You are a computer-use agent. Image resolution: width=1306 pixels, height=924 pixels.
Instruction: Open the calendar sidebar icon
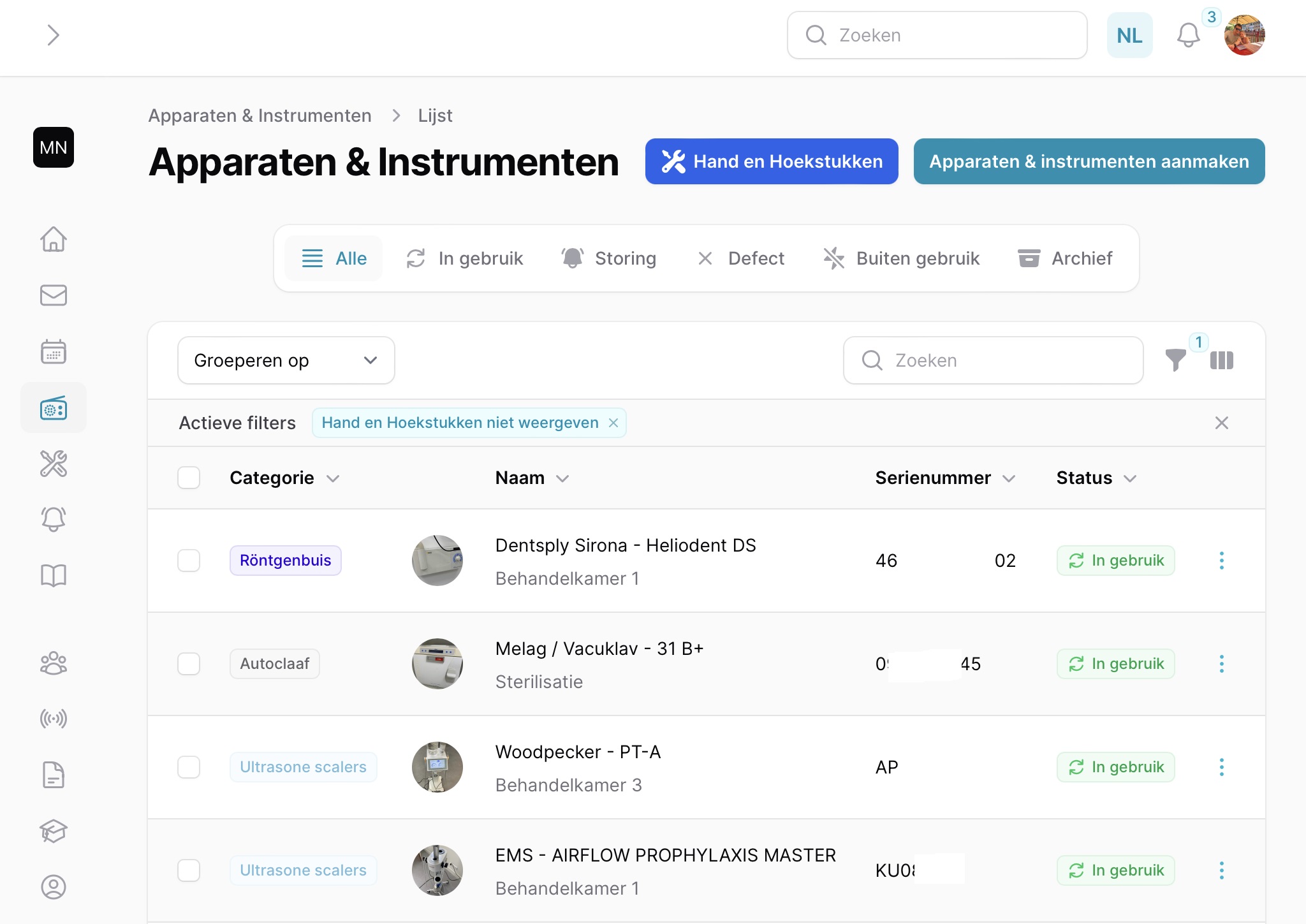tap(54, 351)
